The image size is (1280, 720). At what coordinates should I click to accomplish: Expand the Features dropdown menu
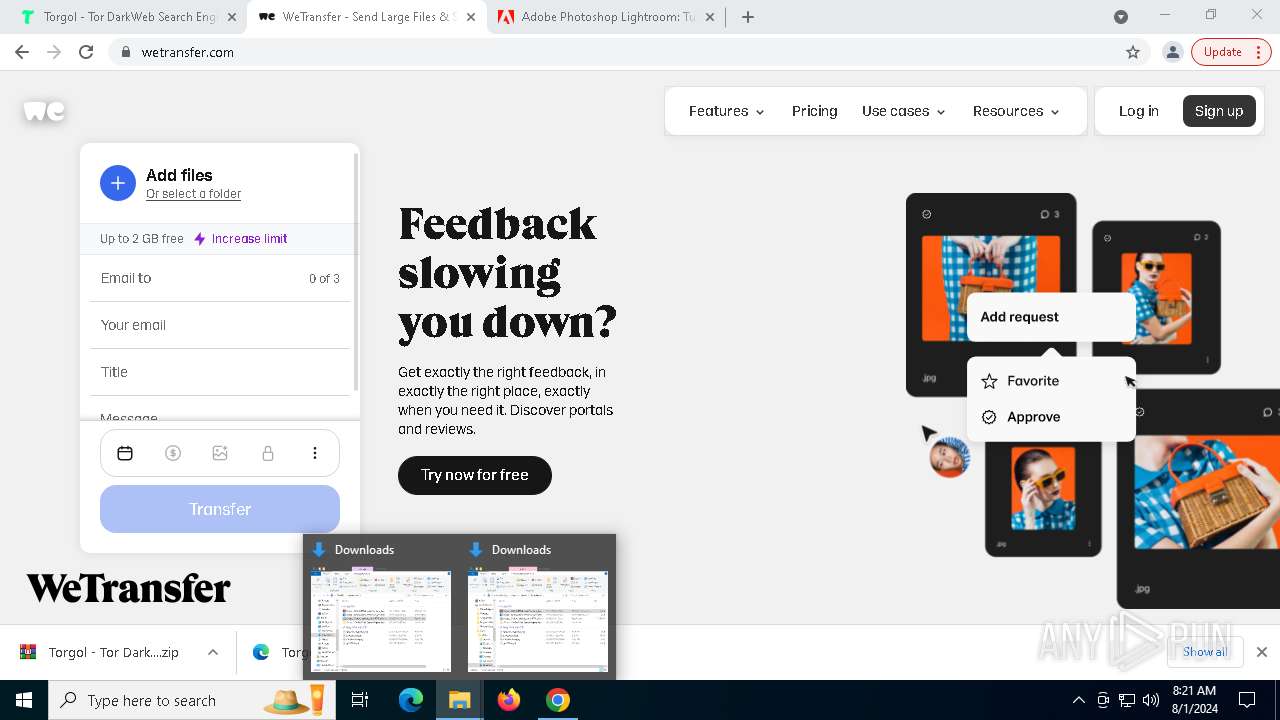727,111
